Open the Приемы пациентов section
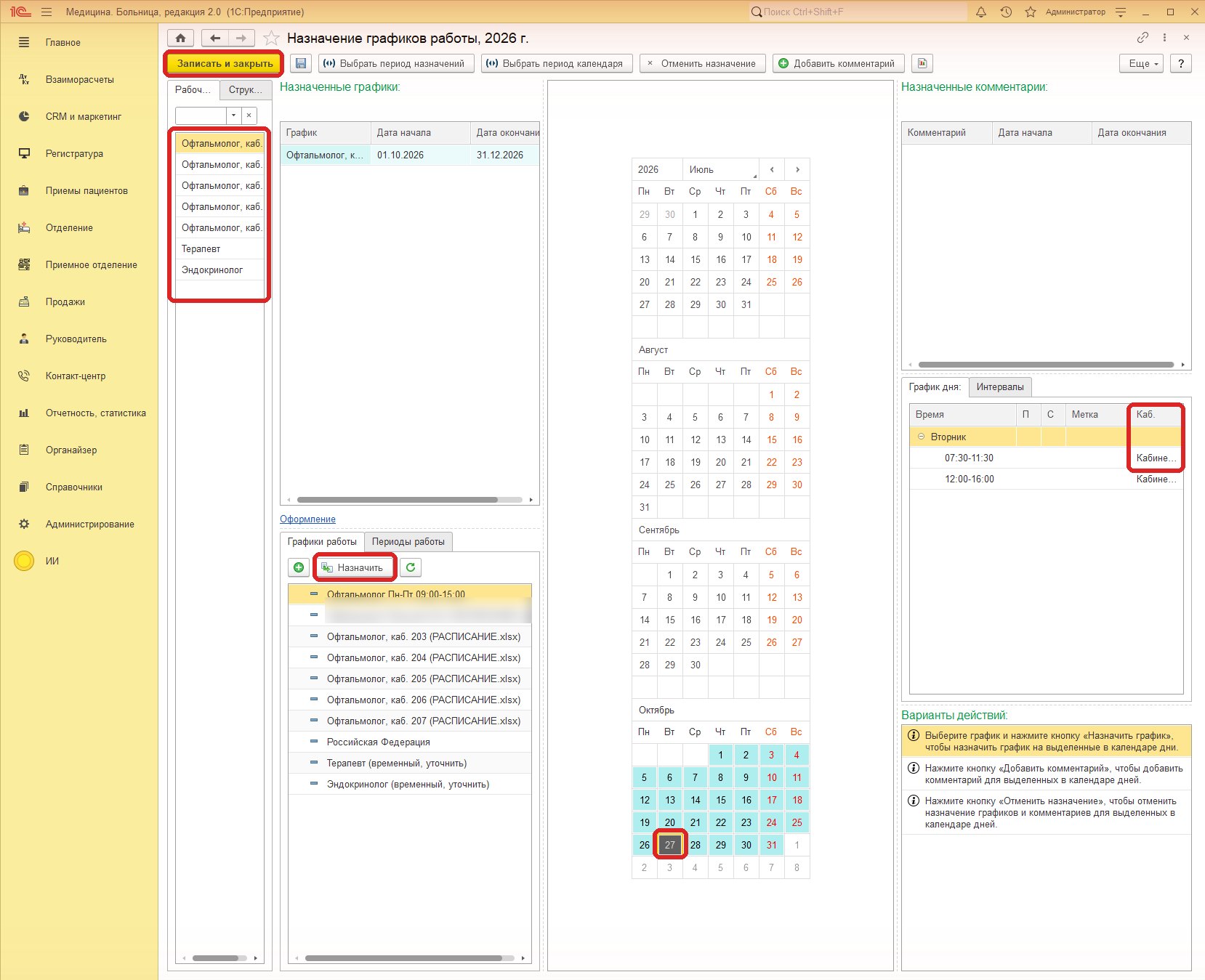 86,190
